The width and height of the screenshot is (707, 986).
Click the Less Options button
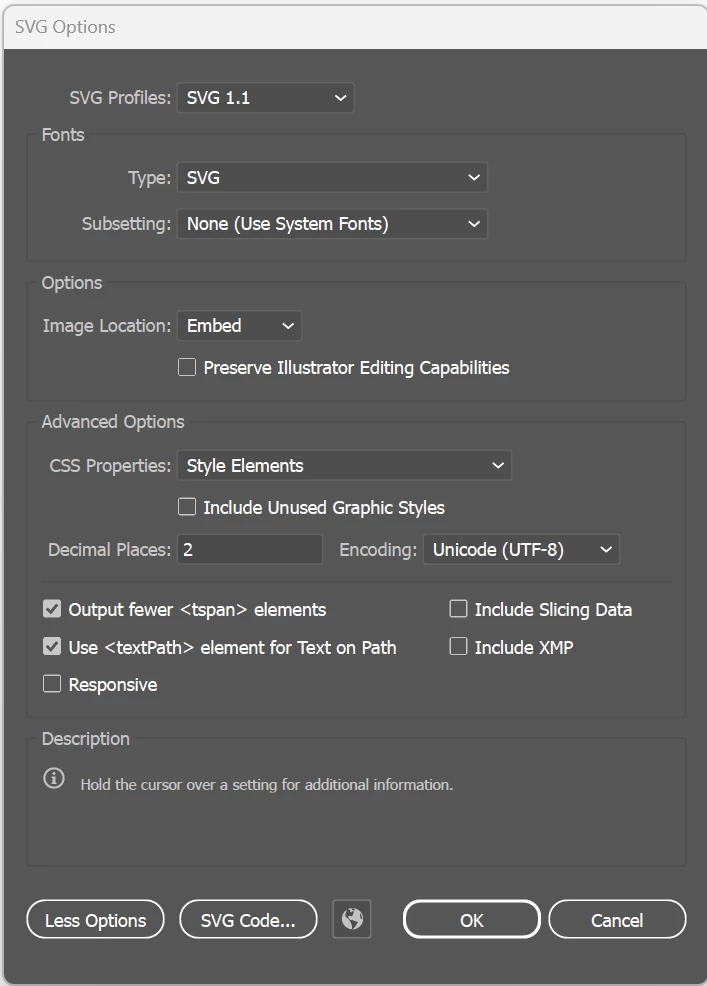tap(95, 921)
